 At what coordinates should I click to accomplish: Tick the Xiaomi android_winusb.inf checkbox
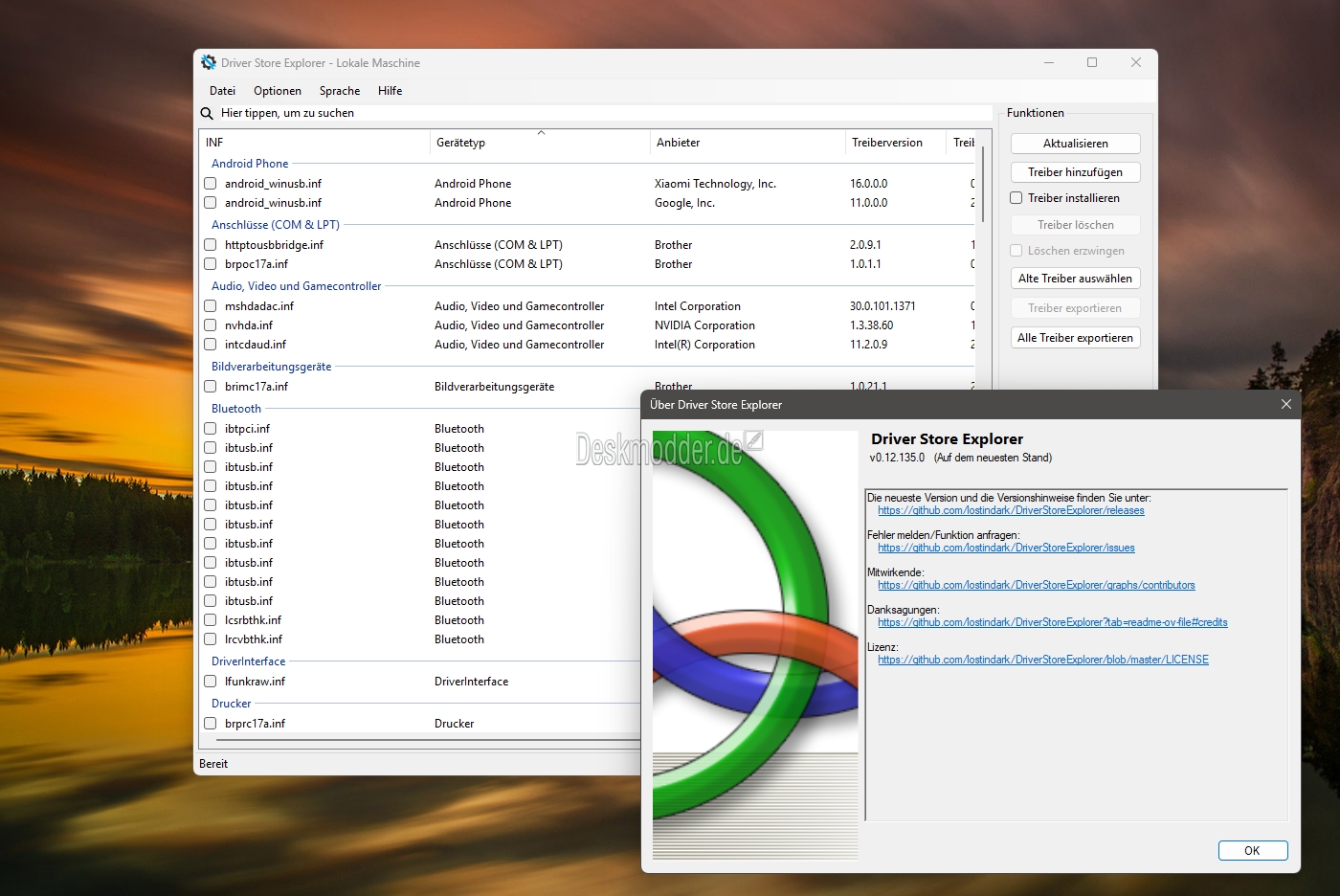[211, 184]
